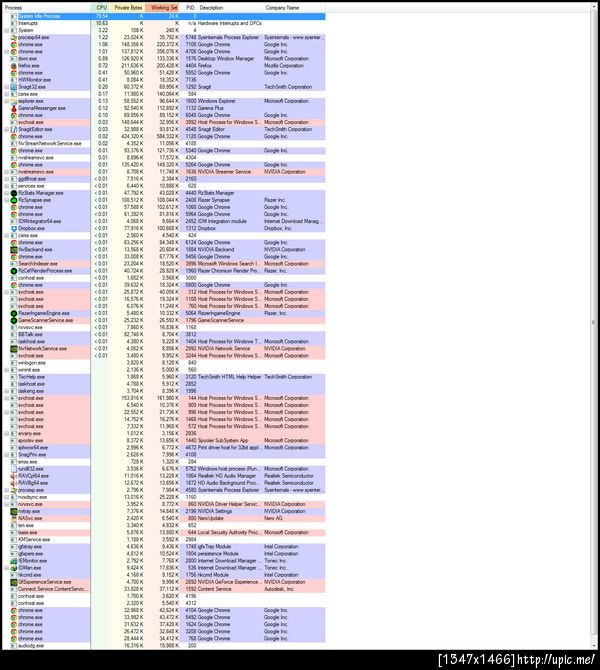This screenshot has height=670, width=600.
Task: Click the GfExperienceService.exe icon
Action: pyautogui.click(x=14, y=582)
